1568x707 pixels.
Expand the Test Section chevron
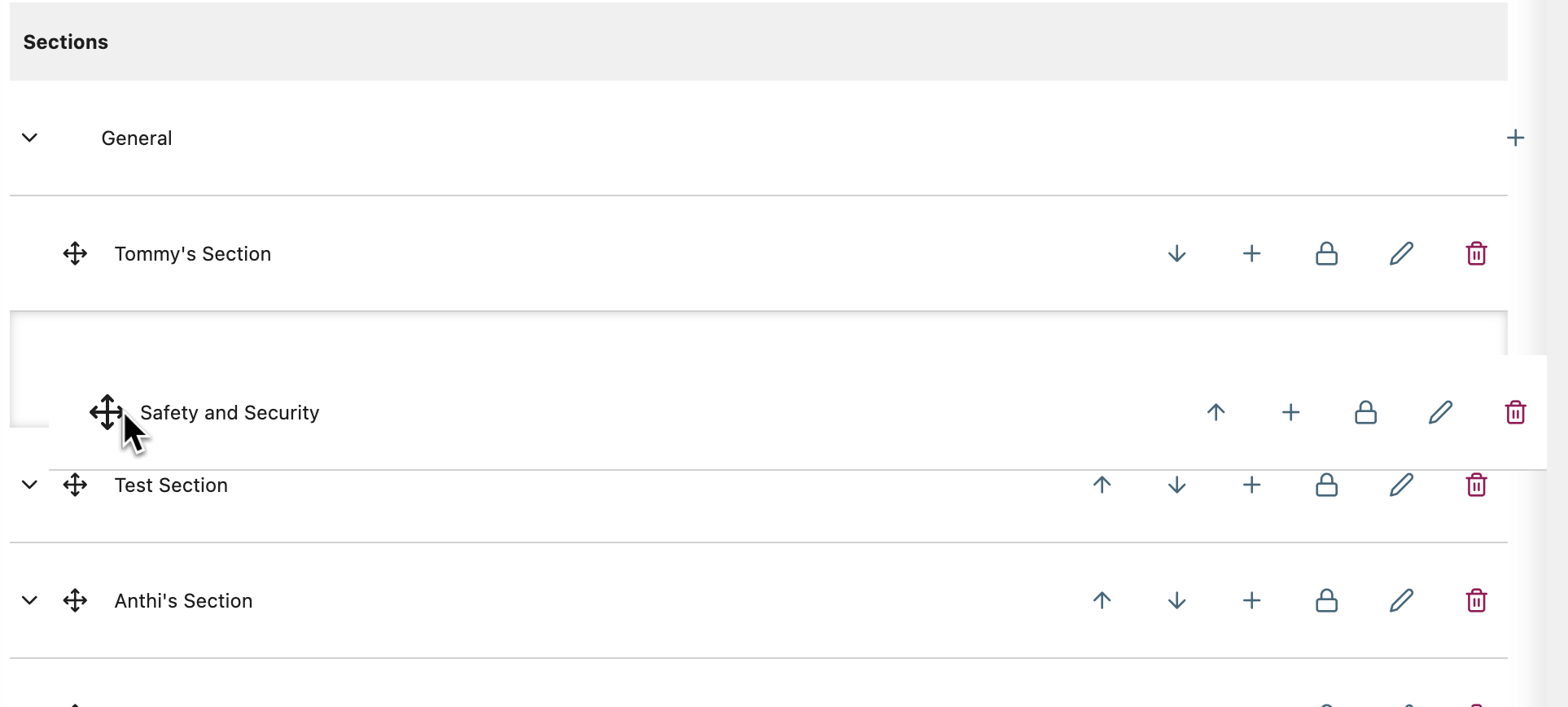[30, 485]
